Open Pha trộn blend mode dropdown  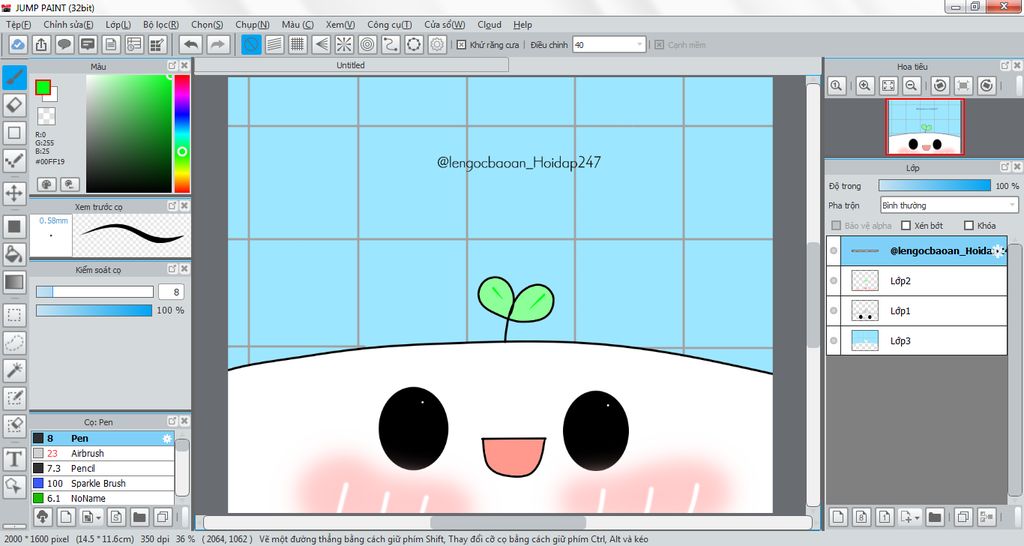[949, 205]
